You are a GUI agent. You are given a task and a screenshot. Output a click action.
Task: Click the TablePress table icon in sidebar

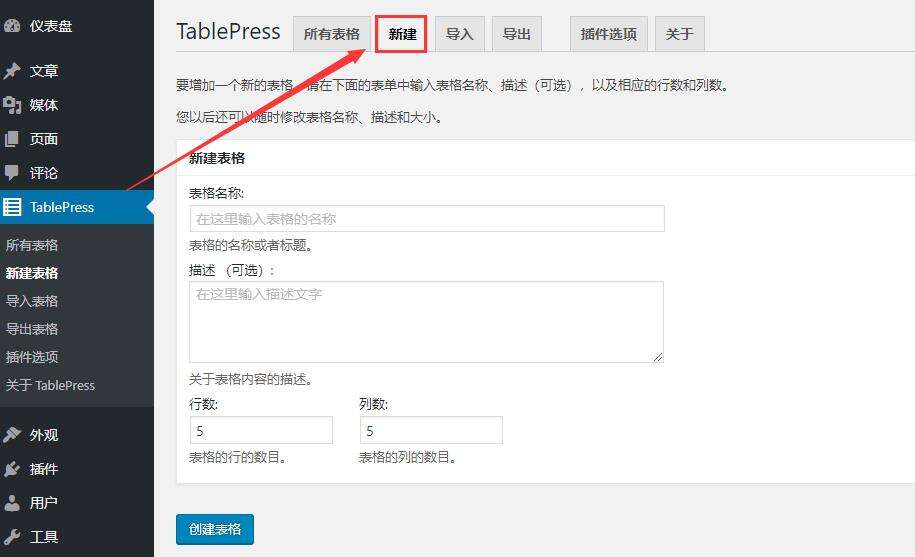(x=12, y=207)
